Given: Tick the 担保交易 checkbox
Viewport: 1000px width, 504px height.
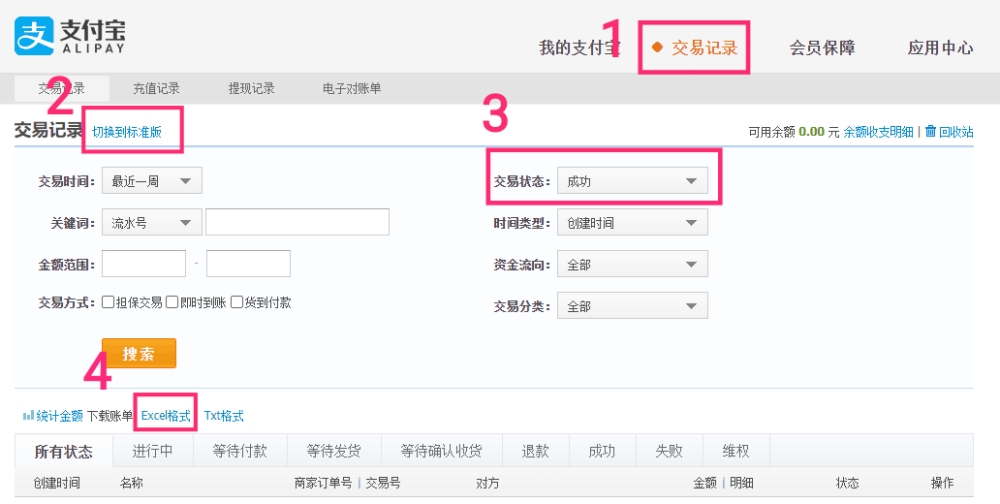Looking at the screenshot, I should [108, 302].
